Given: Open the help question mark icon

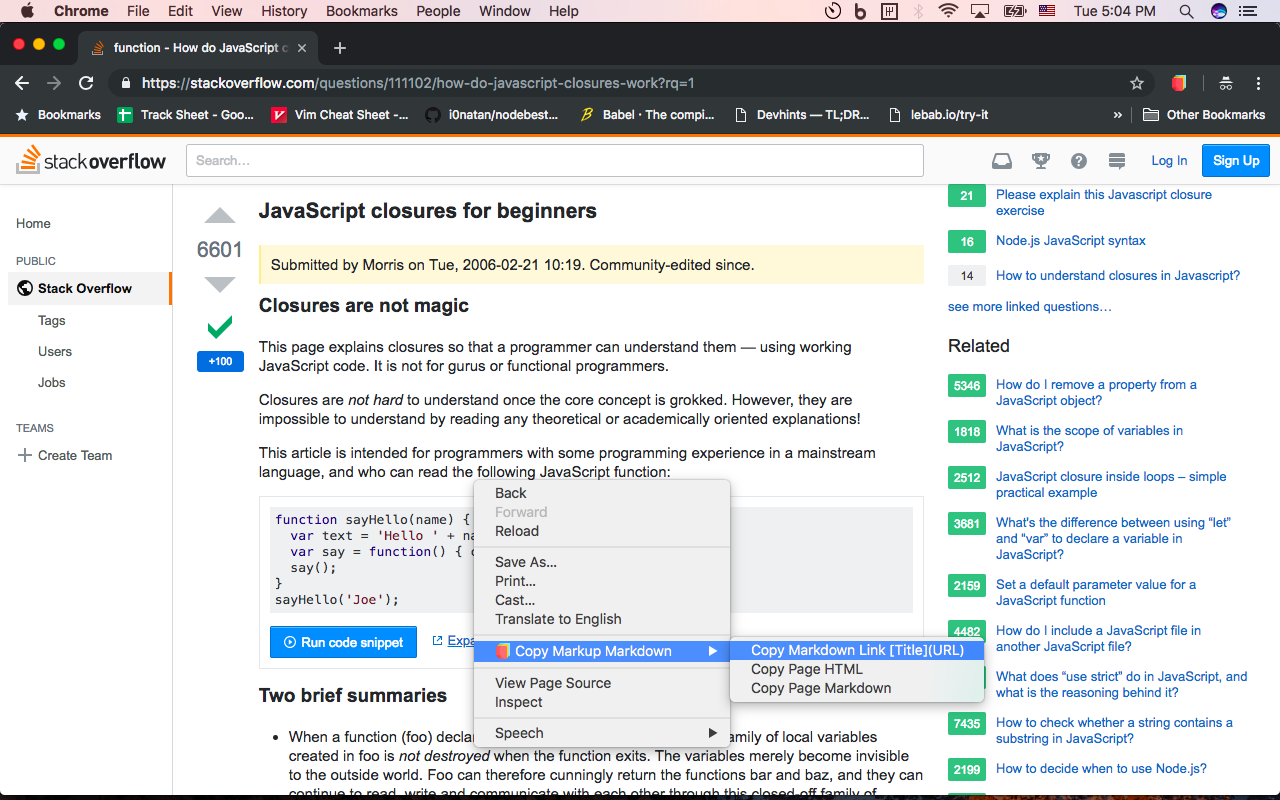Looking at the screenshot, I should [1079, 161].
